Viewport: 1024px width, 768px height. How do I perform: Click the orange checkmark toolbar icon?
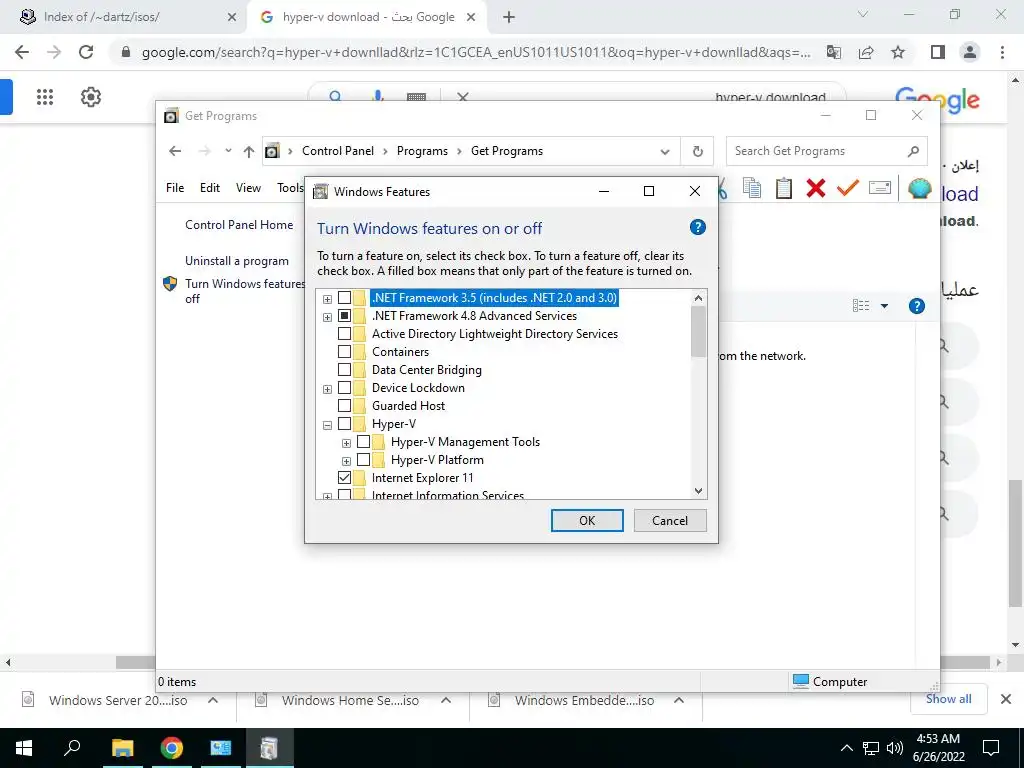coord(848,188)
